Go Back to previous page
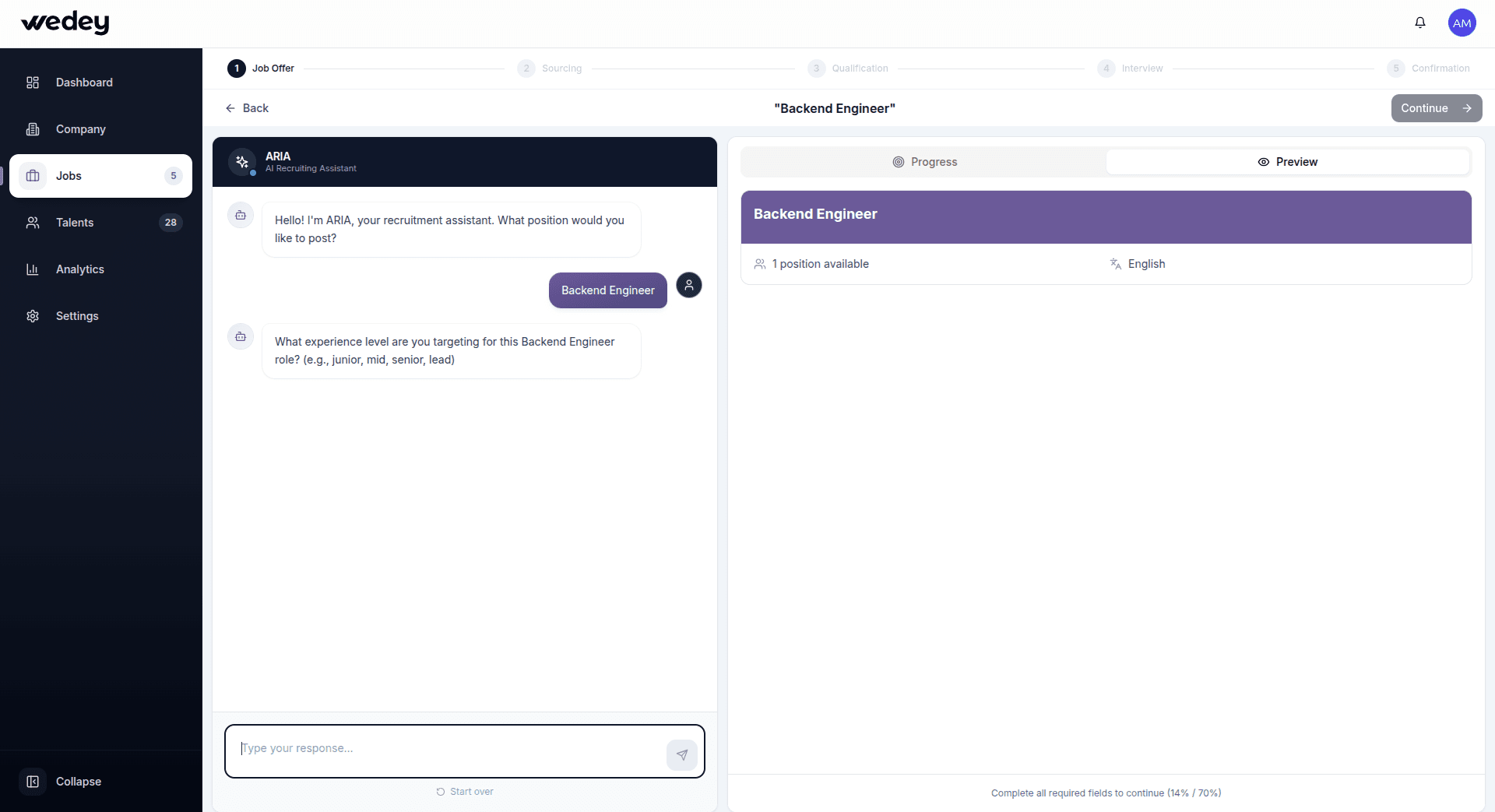This screenshot has width=1495, height=812. [x=247, y=108]
